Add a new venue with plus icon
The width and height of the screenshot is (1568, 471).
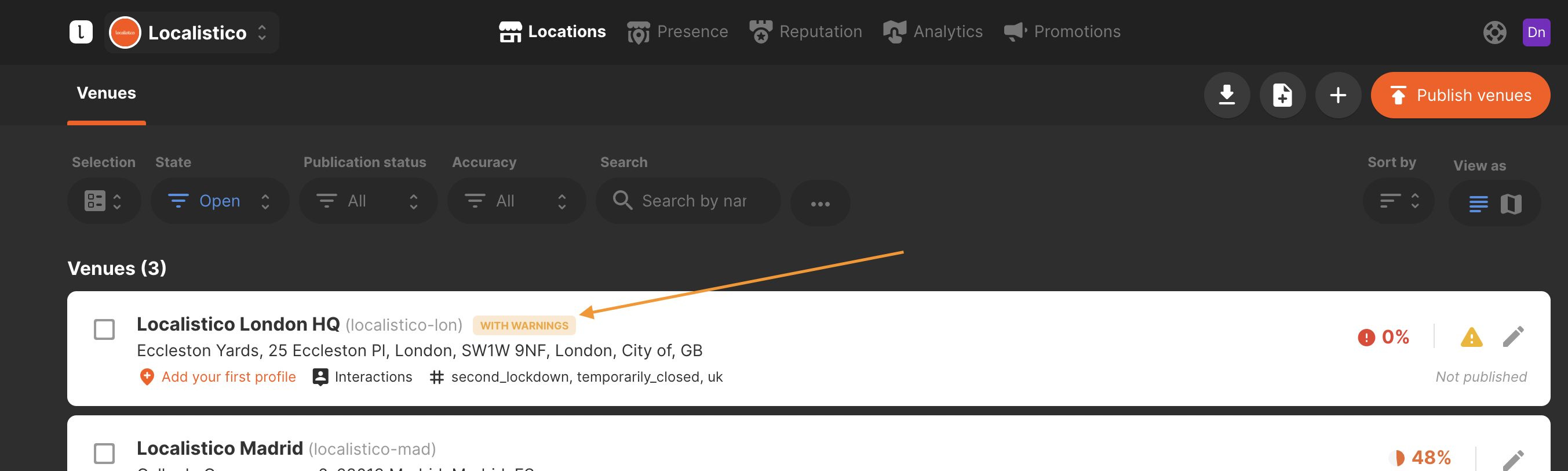(x=1338, y=95)
